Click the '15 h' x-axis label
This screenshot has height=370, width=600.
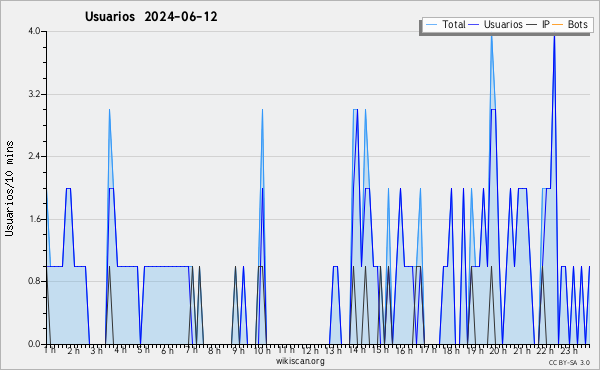(x=380, y=350)
